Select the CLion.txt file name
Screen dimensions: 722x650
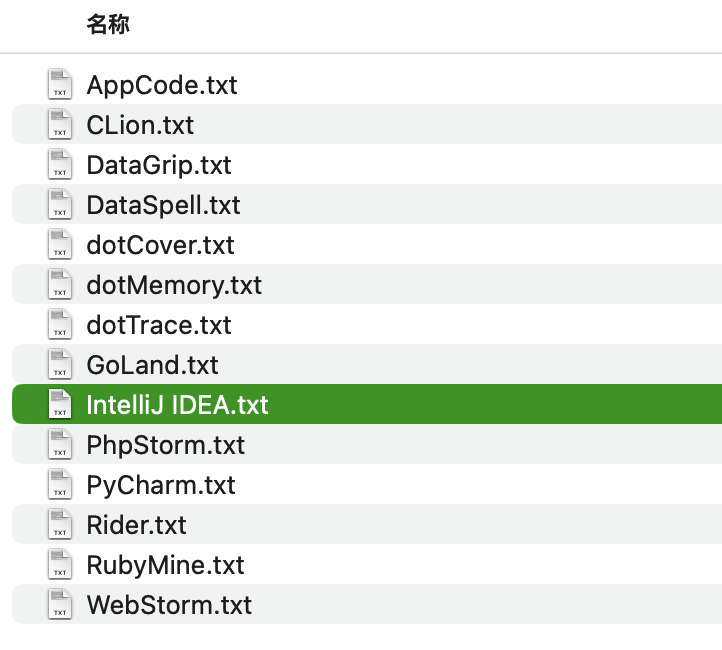pos(140,125)
